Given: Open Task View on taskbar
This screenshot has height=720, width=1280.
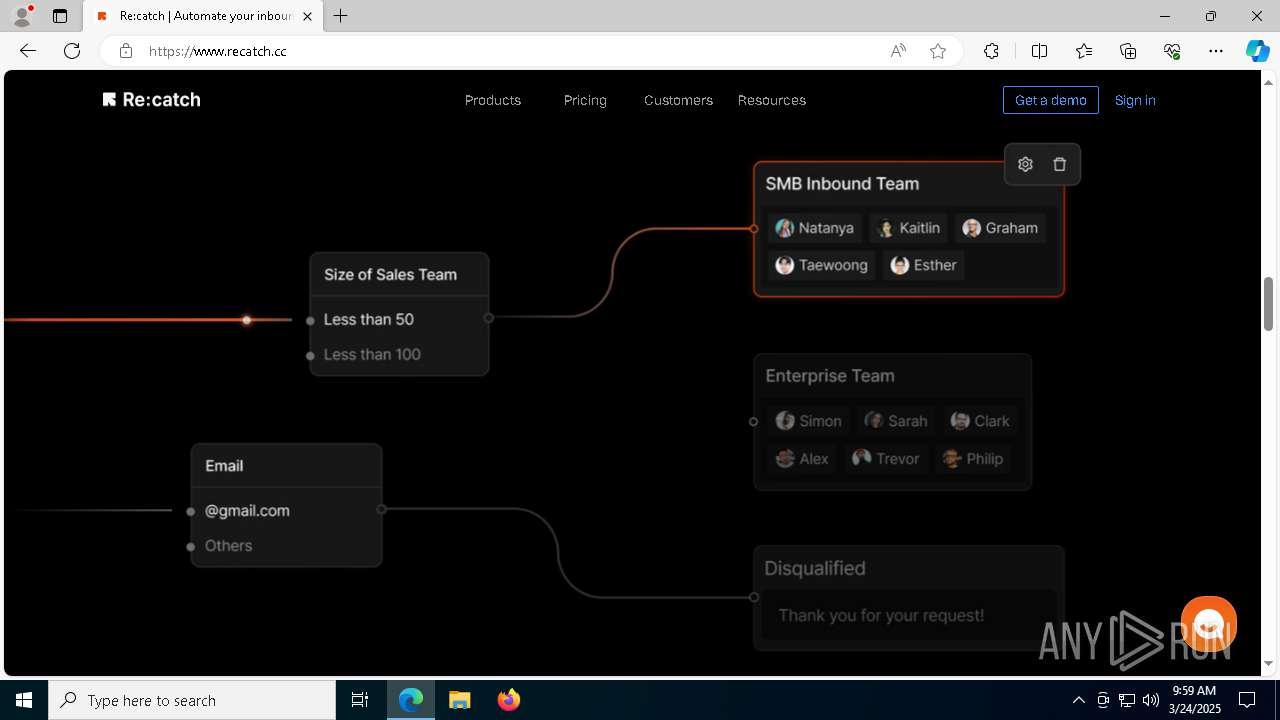Looking at the screenshot, I should 360,700.
